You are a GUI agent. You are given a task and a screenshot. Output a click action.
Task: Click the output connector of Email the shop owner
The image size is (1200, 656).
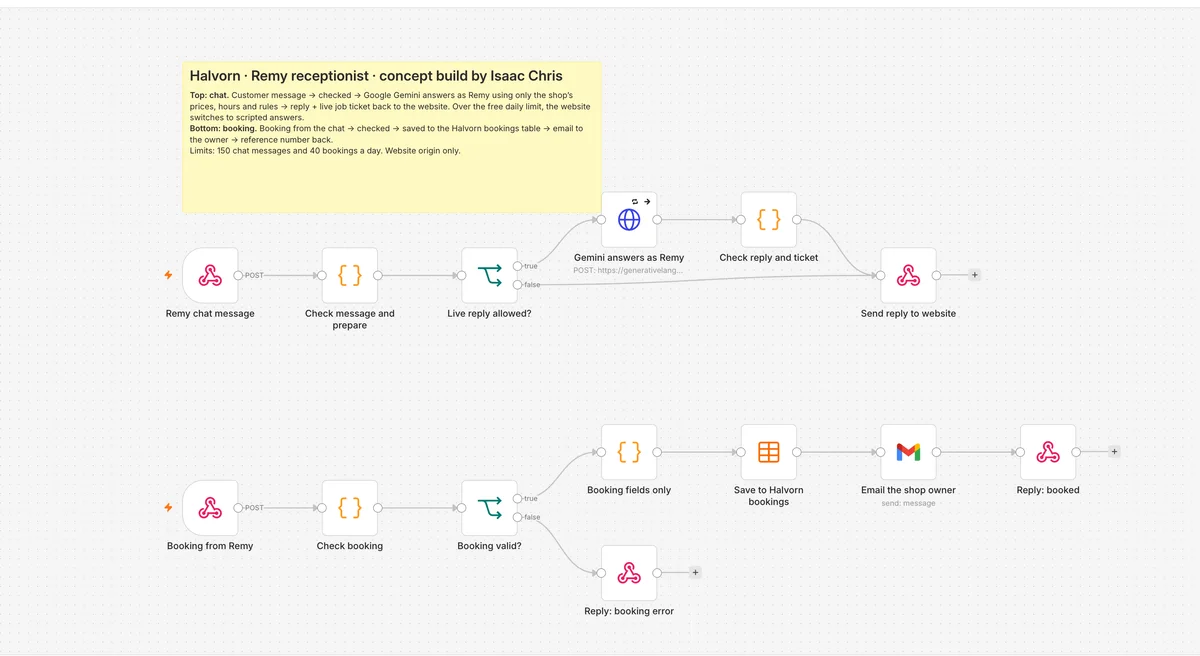(x=936, y=451)
